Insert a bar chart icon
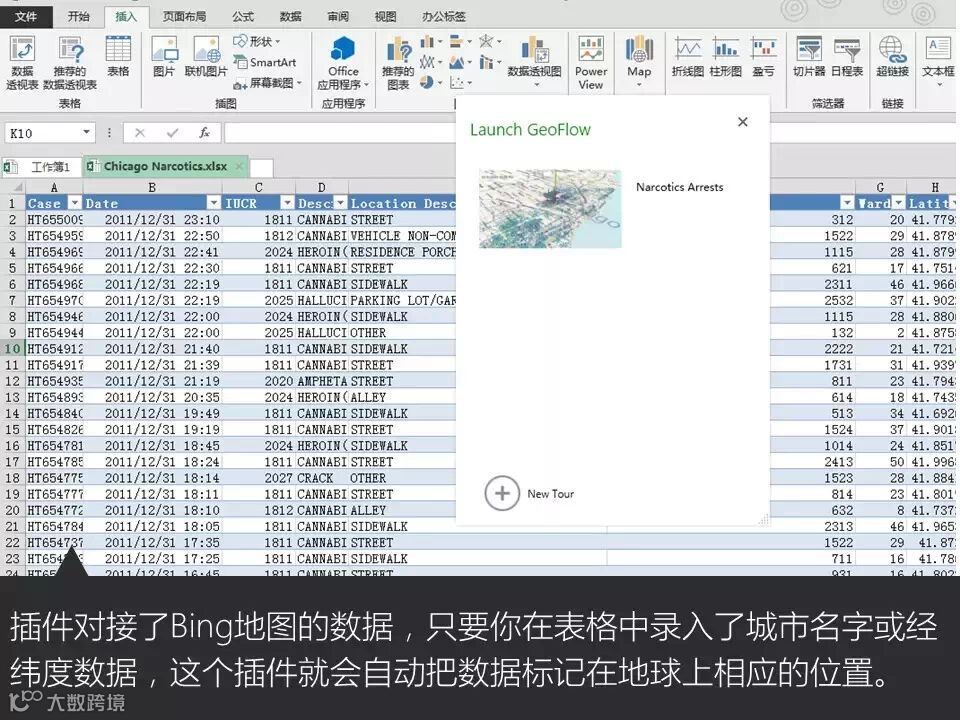 pos(460,42)
